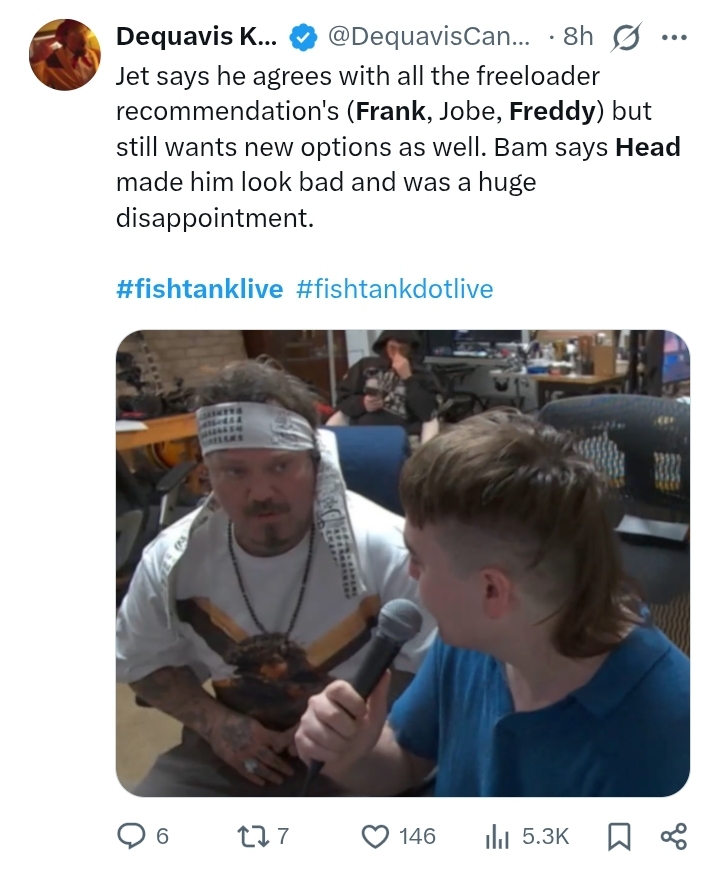Open the @DequavisCan... handle link
The height and width of the screenshot is (871, 719).
point(429,37)
